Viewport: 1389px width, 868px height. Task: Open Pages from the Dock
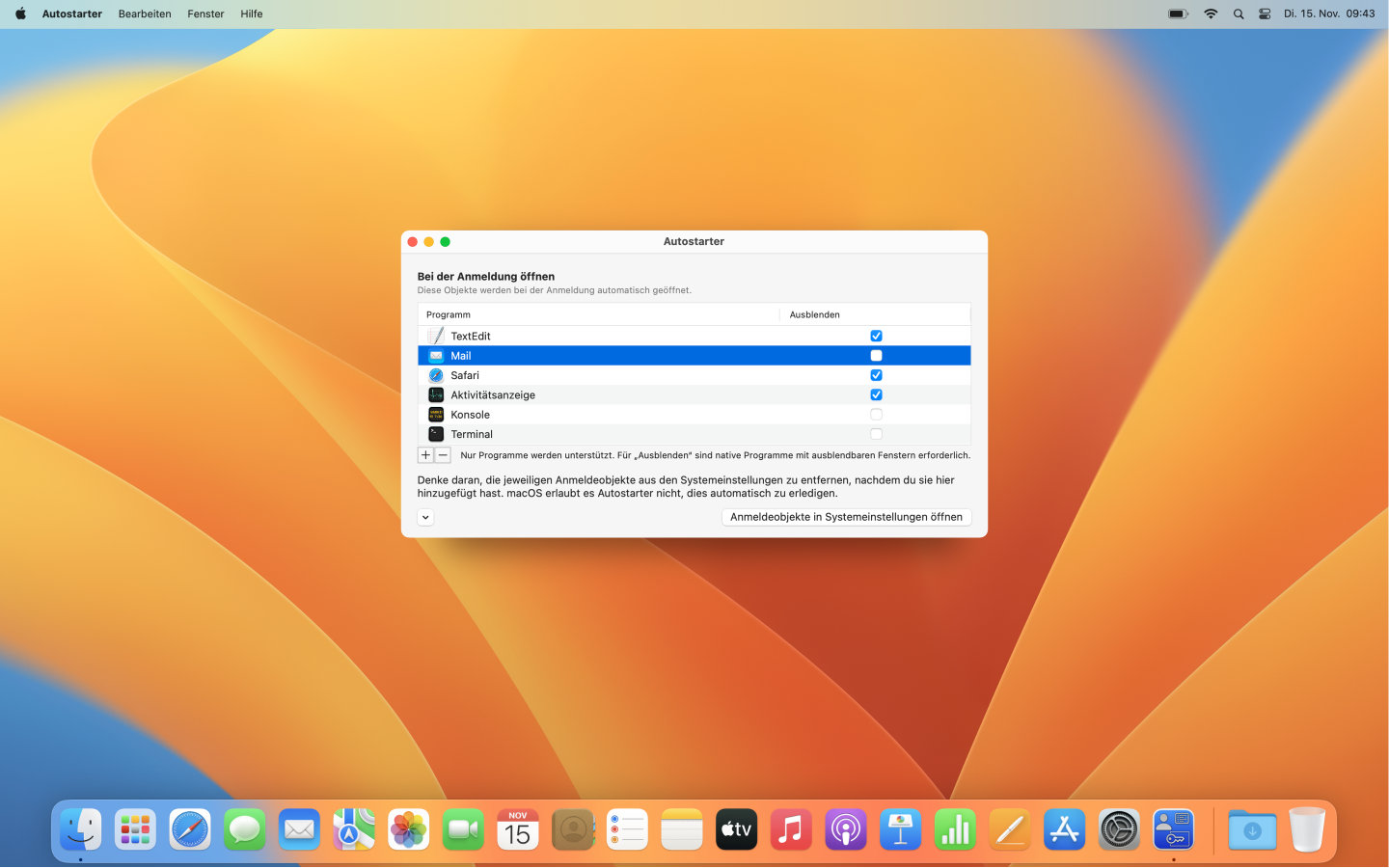pyautogui.click(x=1010, y=829)
